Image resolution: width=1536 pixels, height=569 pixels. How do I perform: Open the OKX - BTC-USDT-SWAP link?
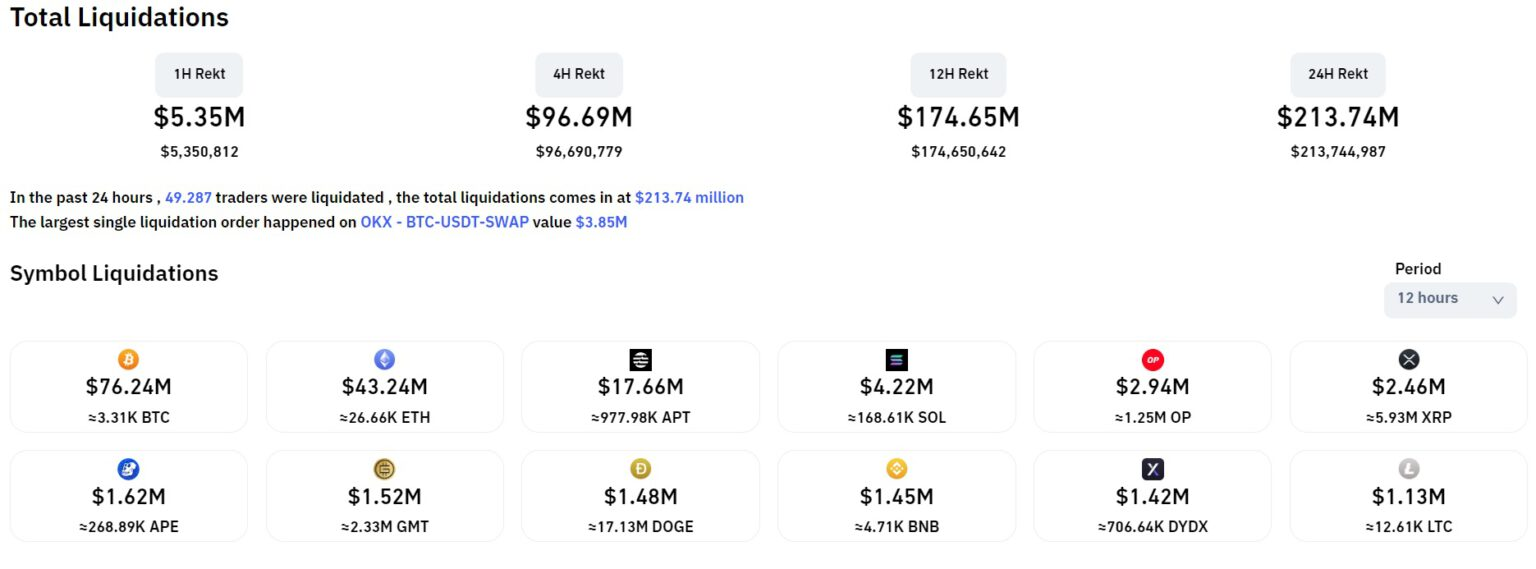click(x=444, y=222)
